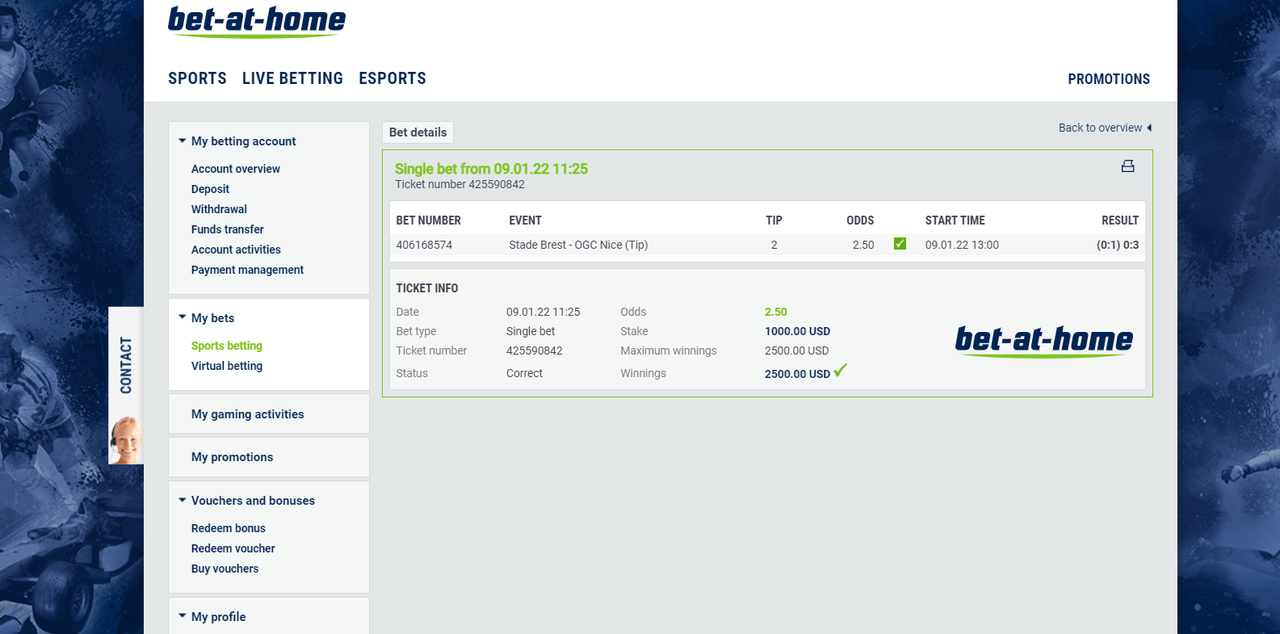
Task: Select Virtual betting under My bets
Action: (227, 366)
